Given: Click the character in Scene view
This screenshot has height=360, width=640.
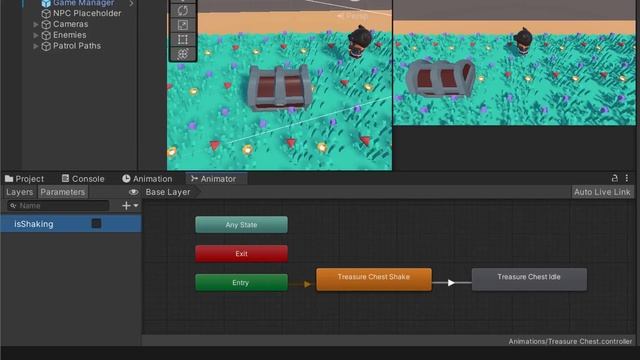Looking at the screenshot, I should 359,41.
